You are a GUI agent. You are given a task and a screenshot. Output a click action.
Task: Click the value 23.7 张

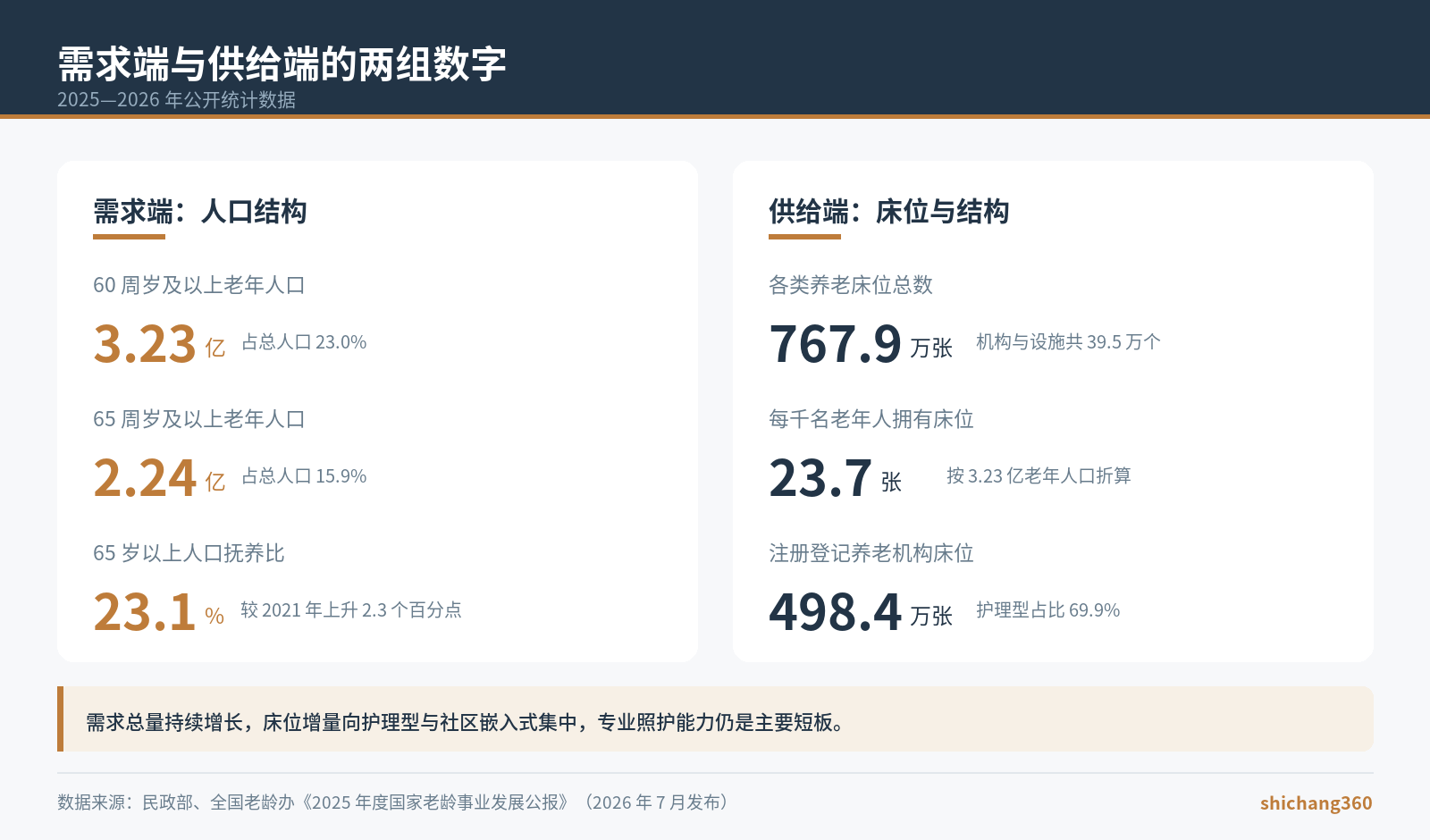(x=836, y=478)
